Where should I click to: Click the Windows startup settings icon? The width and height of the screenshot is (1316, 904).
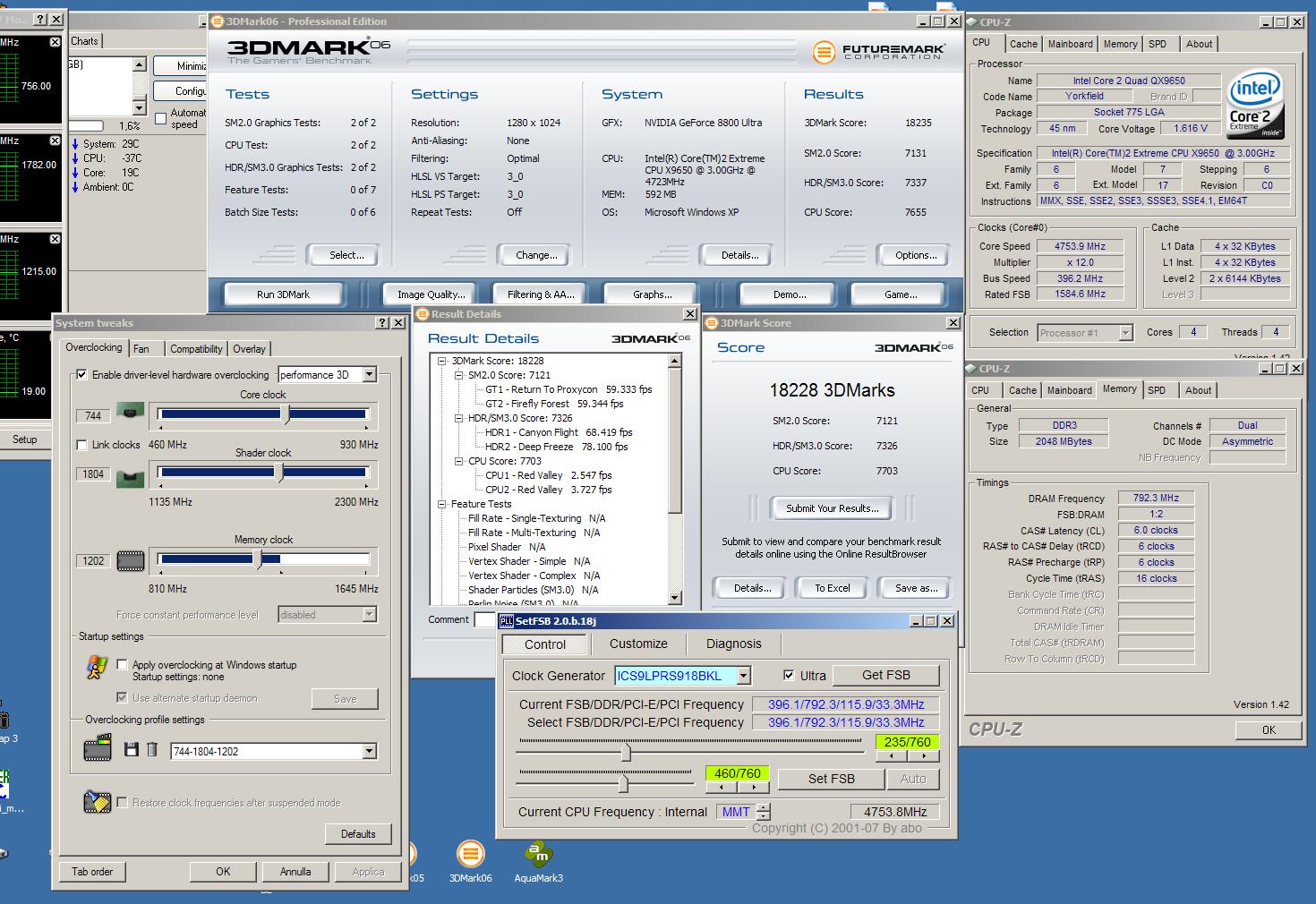[98, 667]
